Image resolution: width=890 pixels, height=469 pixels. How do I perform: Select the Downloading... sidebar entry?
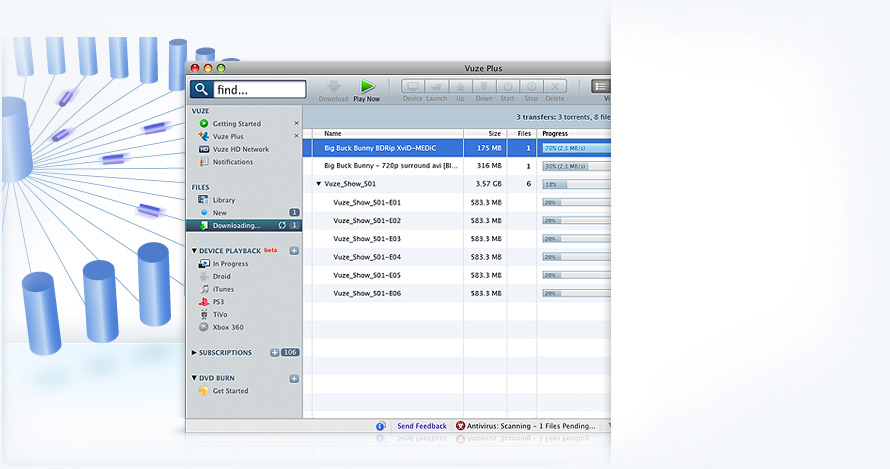click(244, 225)
